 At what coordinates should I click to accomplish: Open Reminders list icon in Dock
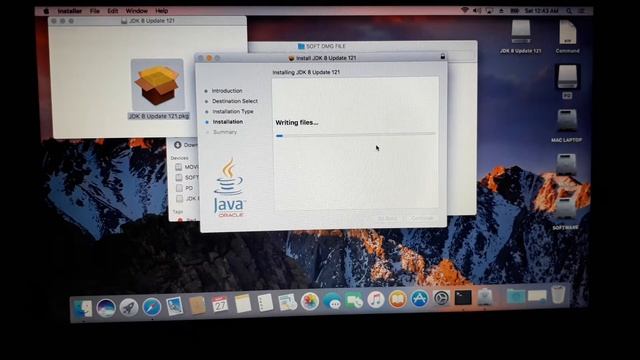pos(265,303)
